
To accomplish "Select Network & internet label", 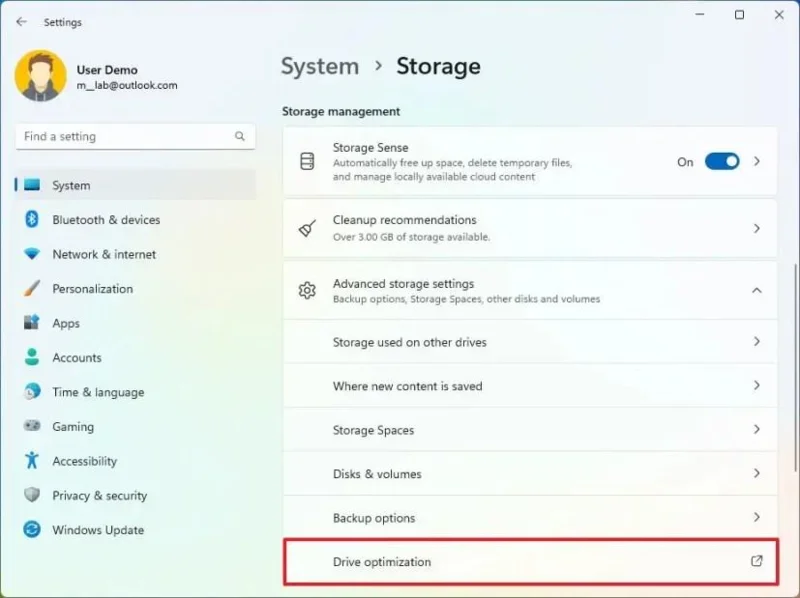I will tap(104, 254).
